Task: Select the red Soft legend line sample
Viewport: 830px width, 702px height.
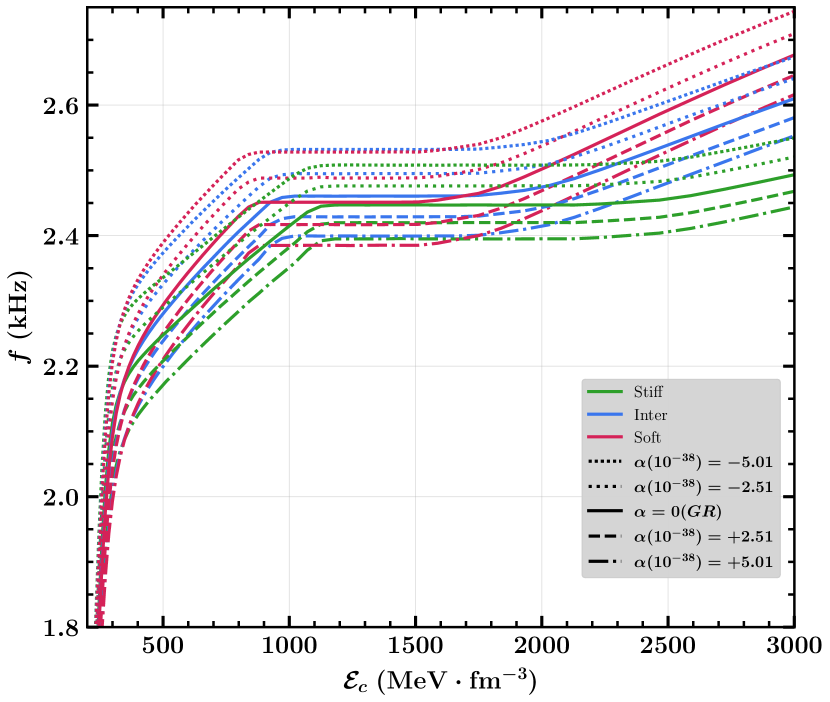Action: tap(605, 437)
